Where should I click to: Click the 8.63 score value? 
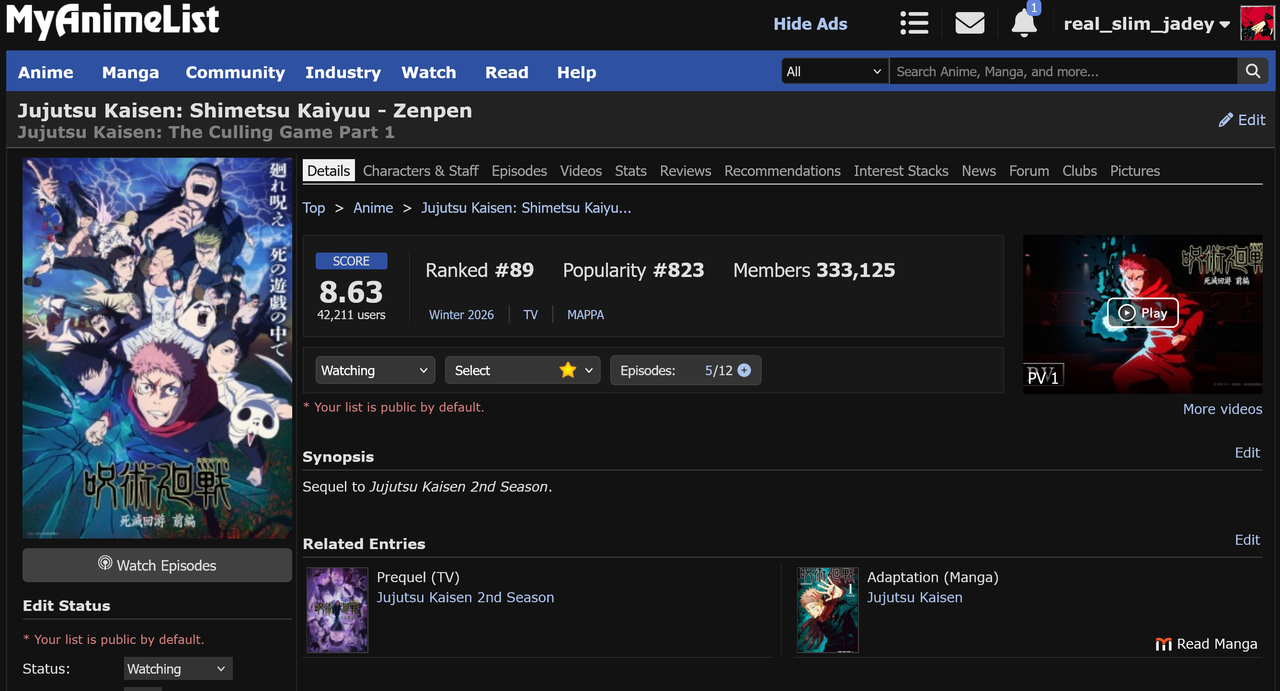[351, 291]
